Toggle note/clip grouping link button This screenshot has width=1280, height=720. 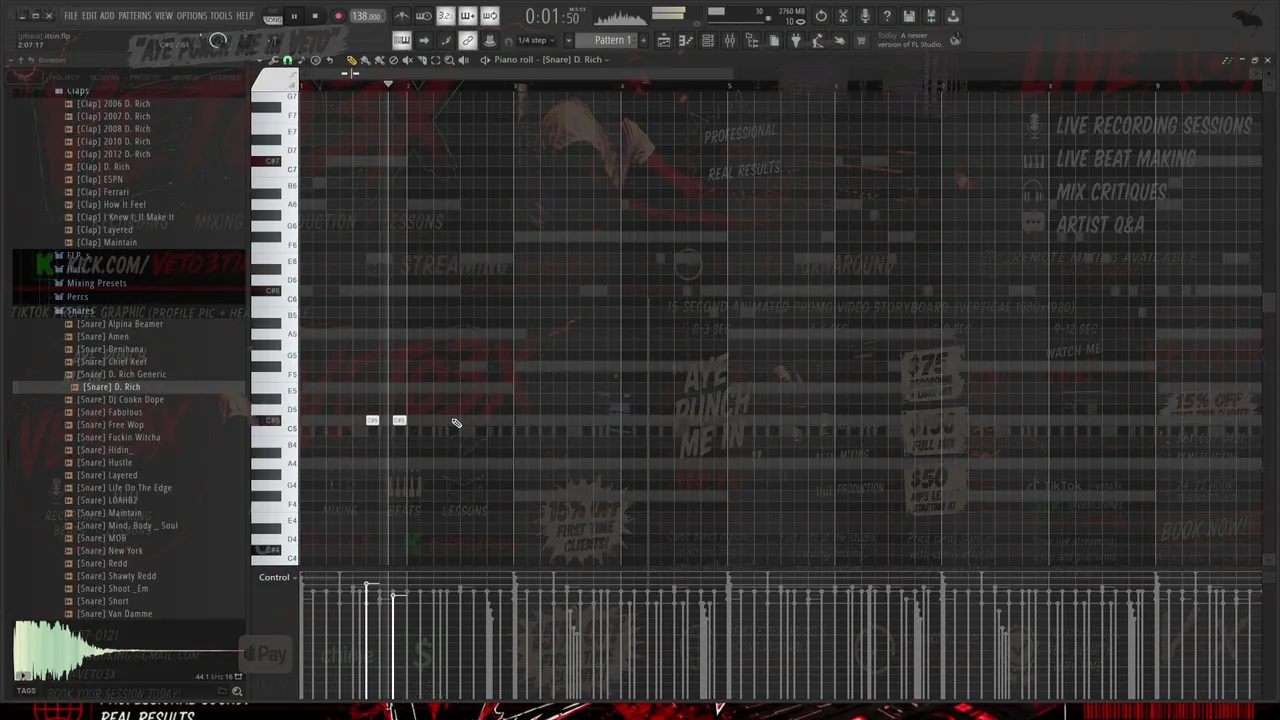[468, 40]
